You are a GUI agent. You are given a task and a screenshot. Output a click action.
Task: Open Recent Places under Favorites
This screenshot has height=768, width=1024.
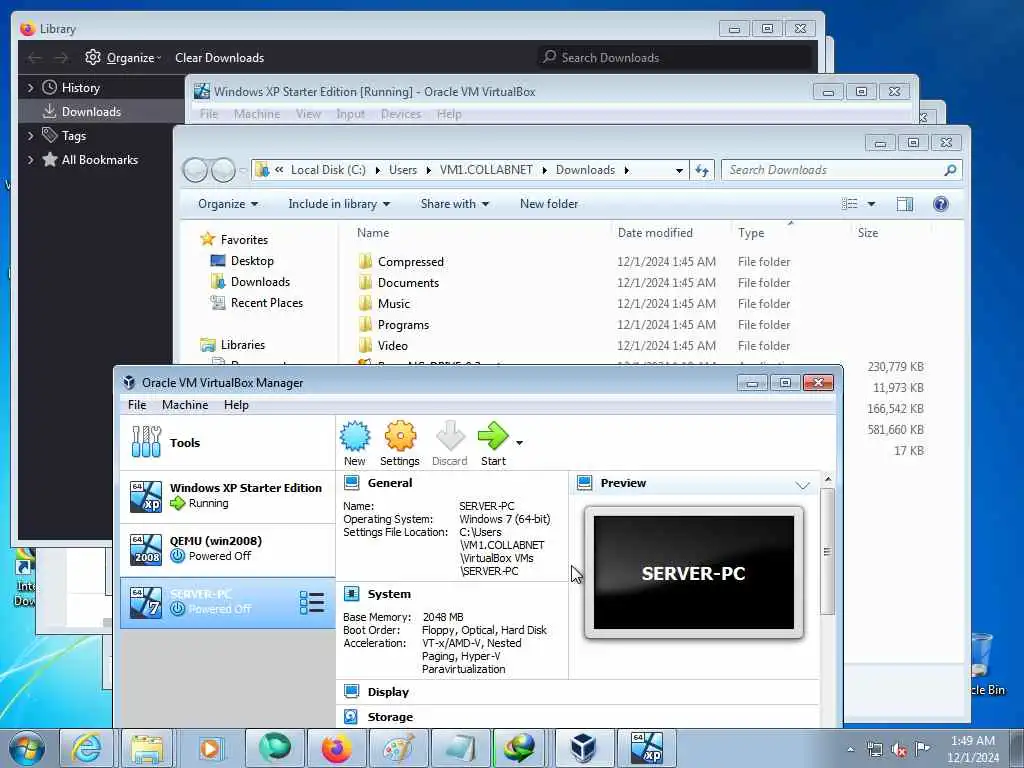[266, 302]
